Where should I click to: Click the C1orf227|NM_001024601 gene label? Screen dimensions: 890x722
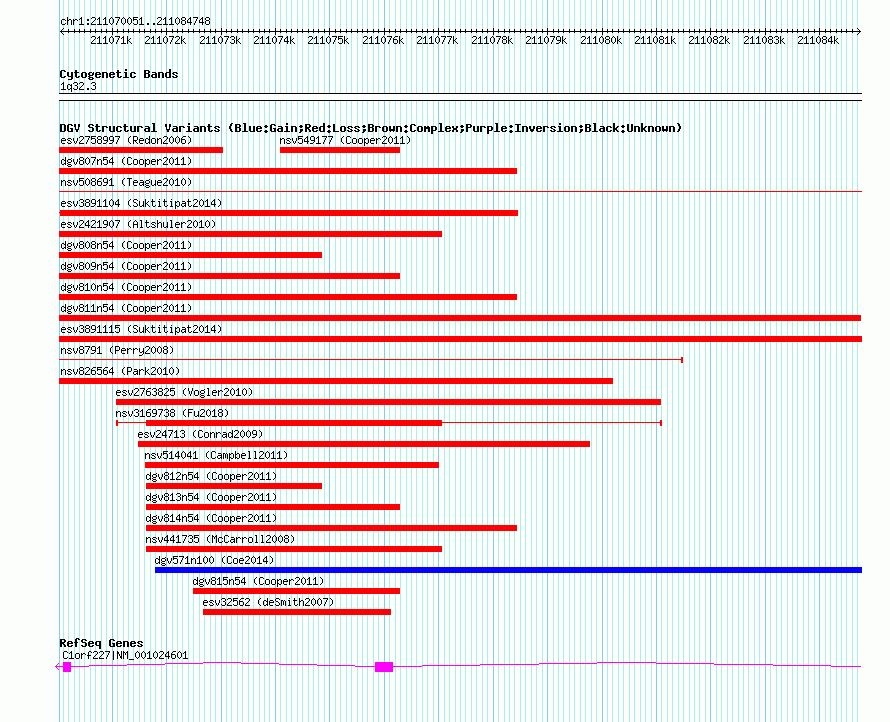coord(125,655)
